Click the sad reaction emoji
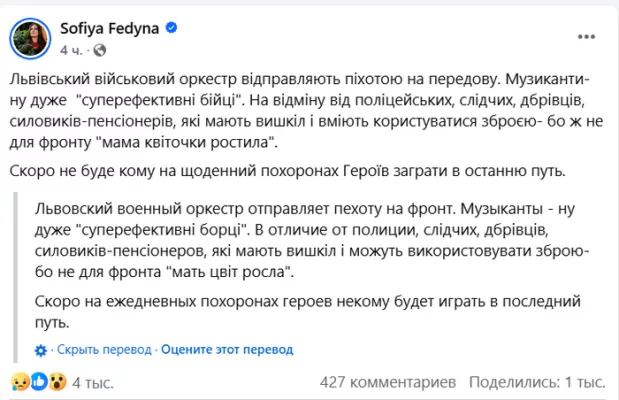The width and height of the screenshot is (619, 400). (x=18, y=381)
